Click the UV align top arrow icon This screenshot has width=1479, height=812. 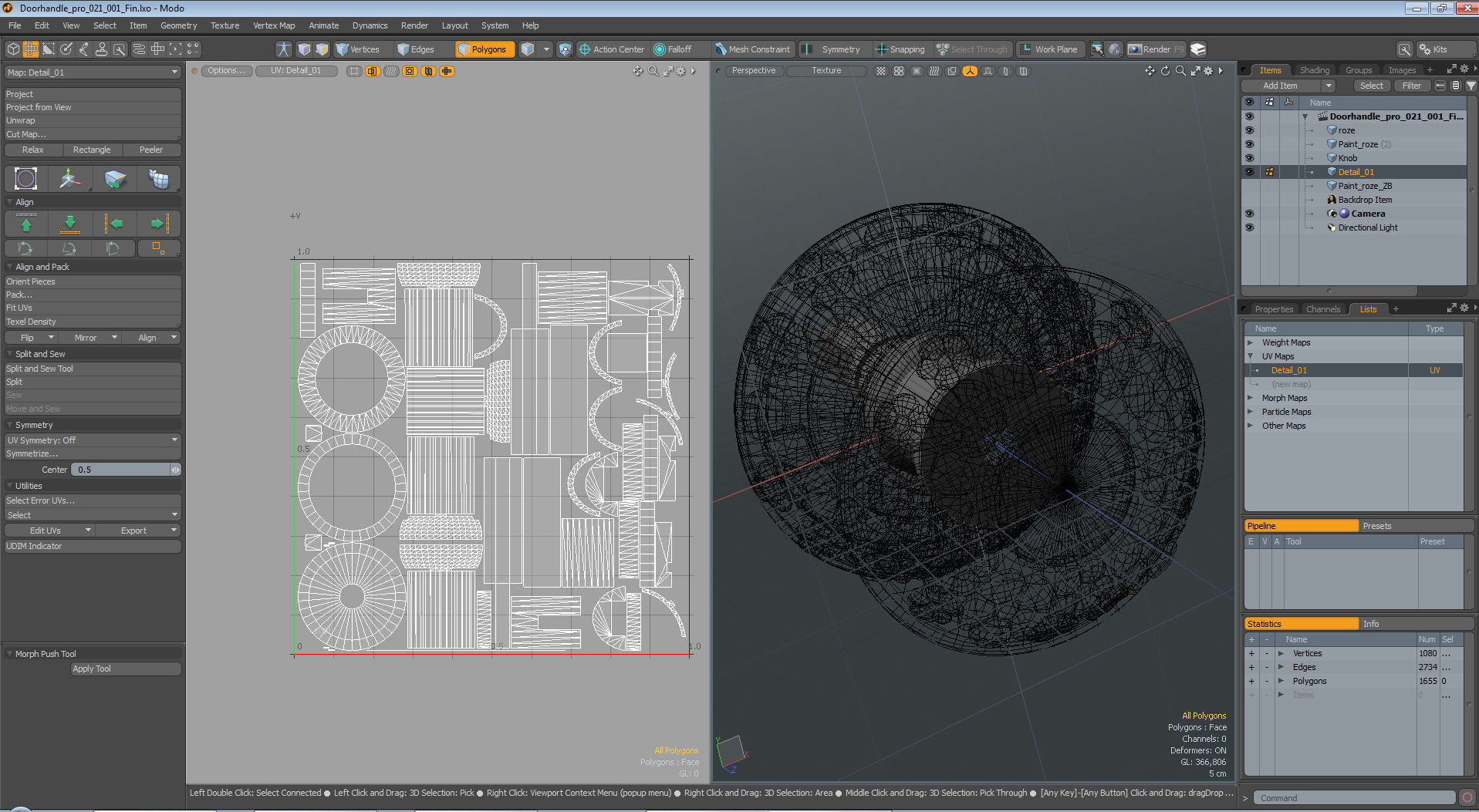click(25, 224)
